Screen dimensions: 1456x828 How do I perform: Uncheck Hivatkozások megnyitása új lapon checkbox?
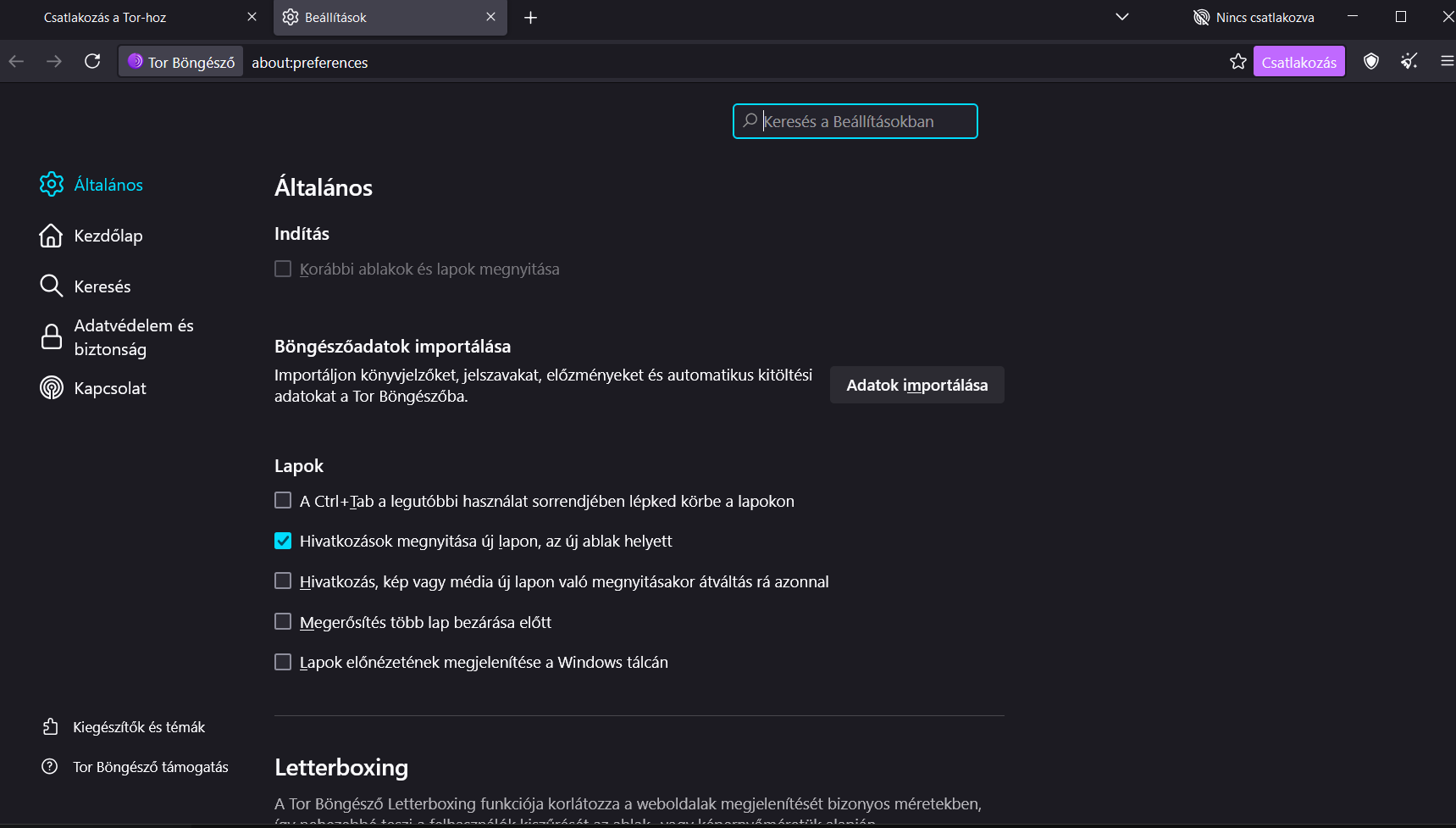coord(283,541)
